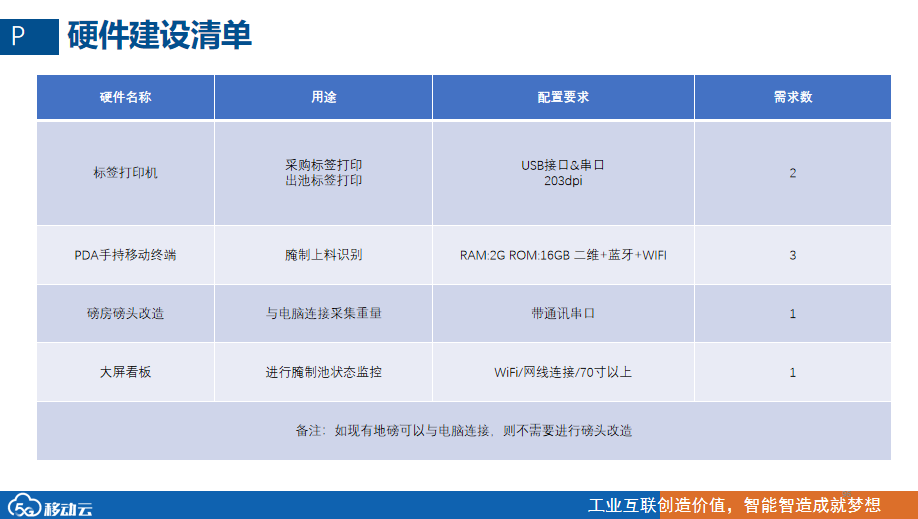Click quantity 2 in 标签打印机 row

[x=793, y=173]
